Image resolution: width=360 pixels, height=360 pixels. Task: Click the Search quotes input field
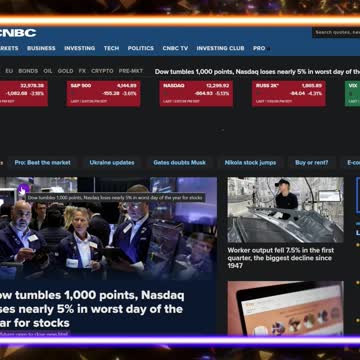coord(336,32)
